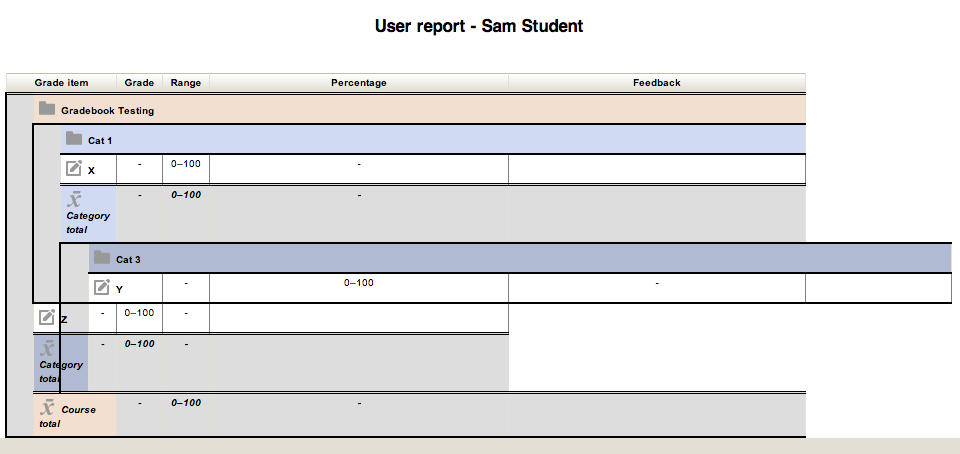This screenshot has width=960, height=454.
Task: Click the bold 0–100 range under Cat 1 total
Action: pyautogui.click(x=186, y=195)
